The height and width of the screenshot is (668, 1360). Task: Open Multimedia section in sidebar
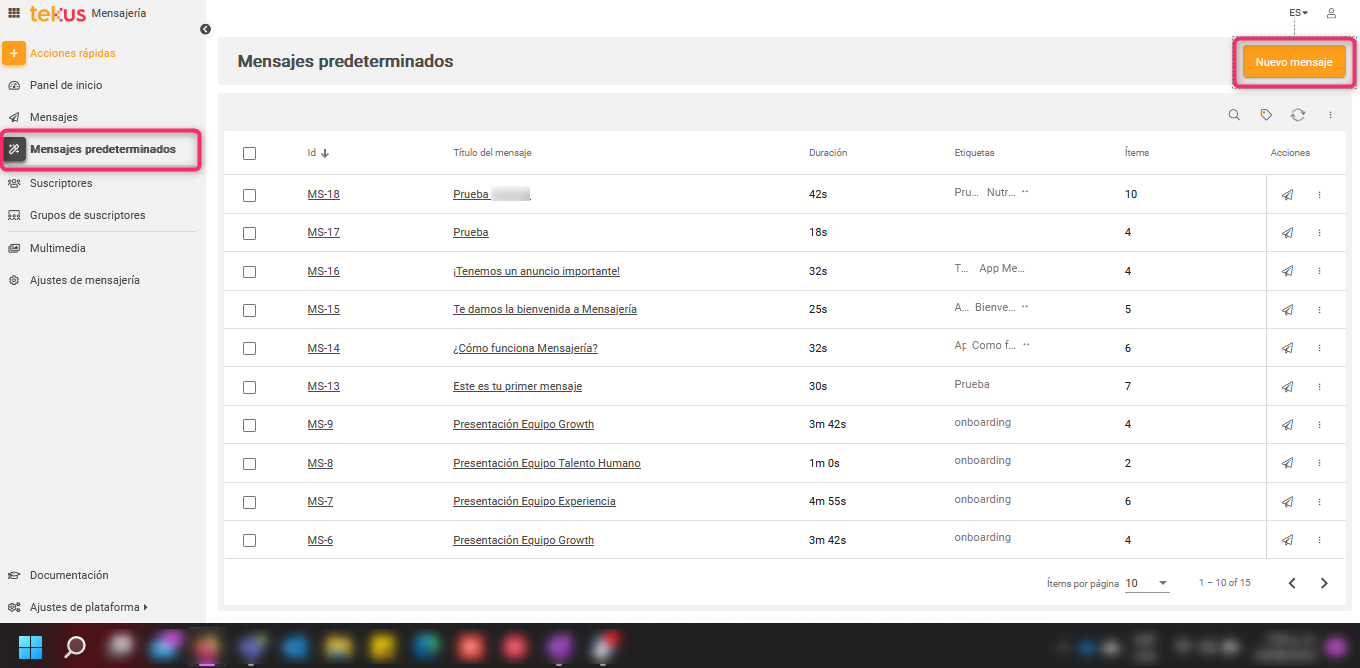coord(57,248)
